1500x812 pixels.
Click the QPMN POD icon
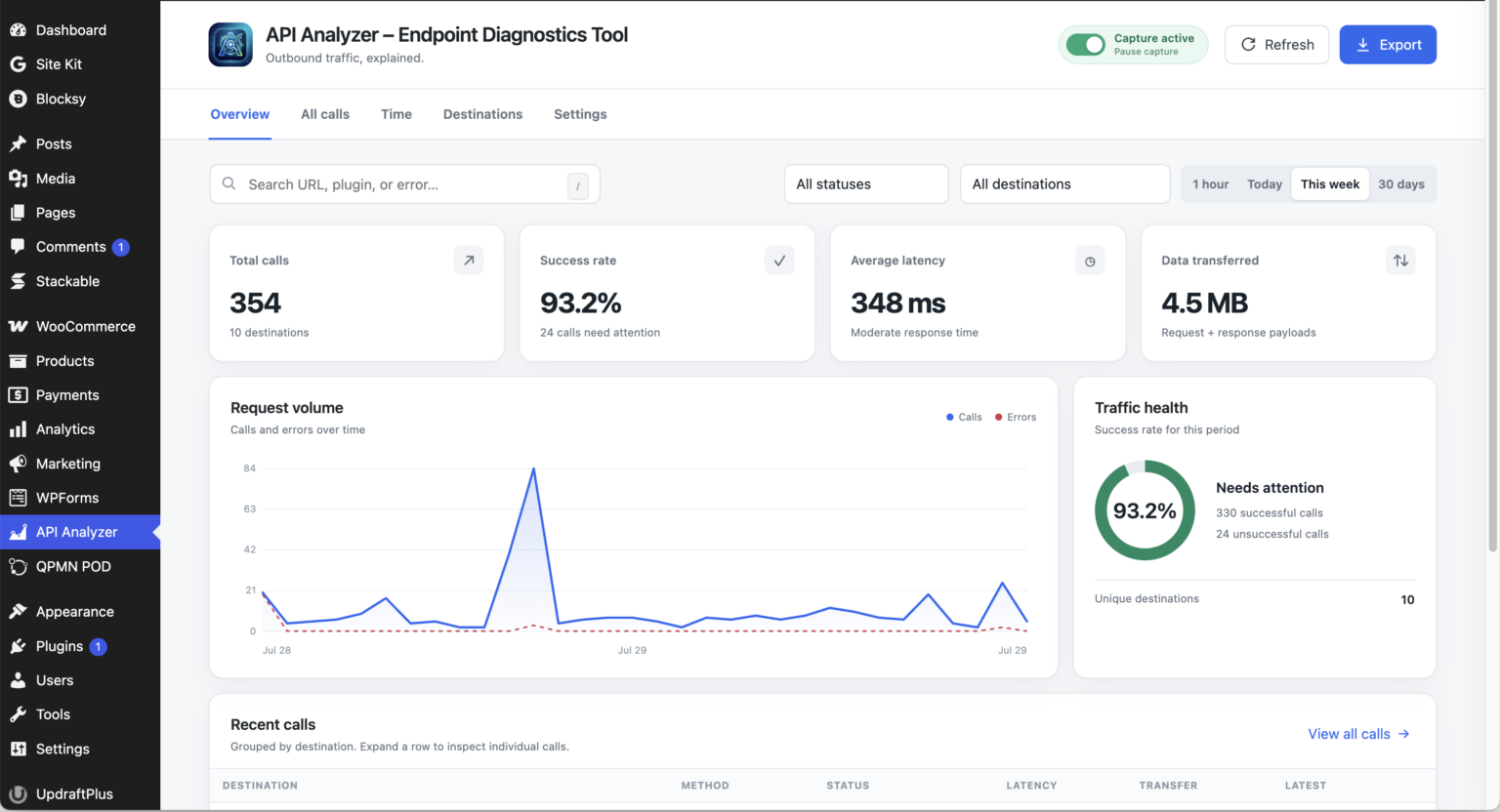tap(18, 566)
